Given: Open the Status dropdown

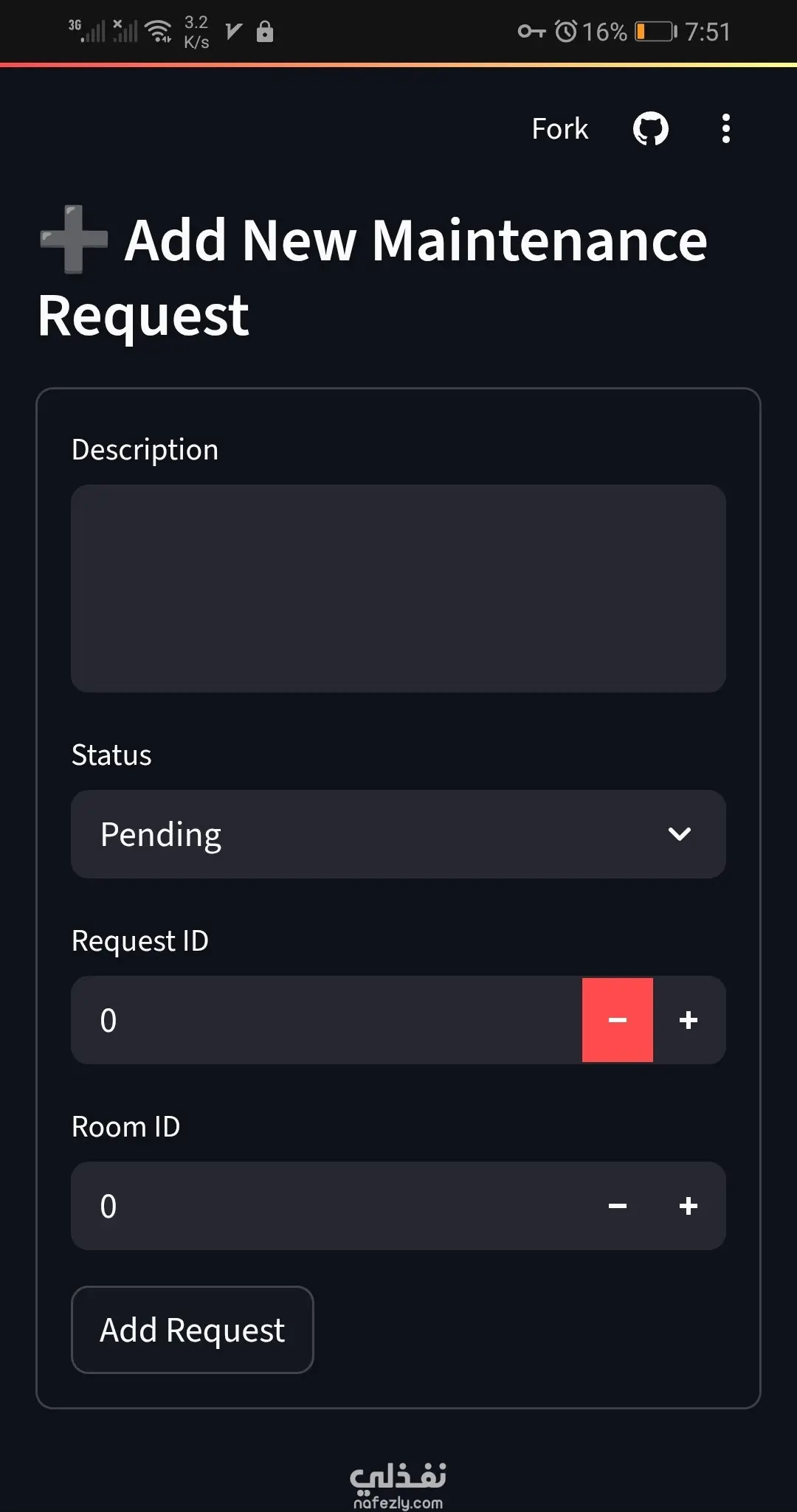Looking at the screenshot, I should point(398,834).
